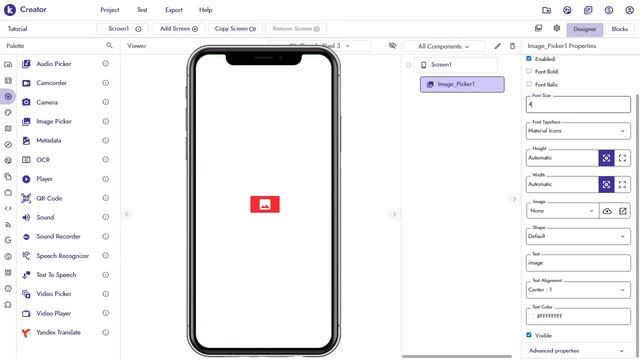Upload image with cloud icon

[607, 211]
